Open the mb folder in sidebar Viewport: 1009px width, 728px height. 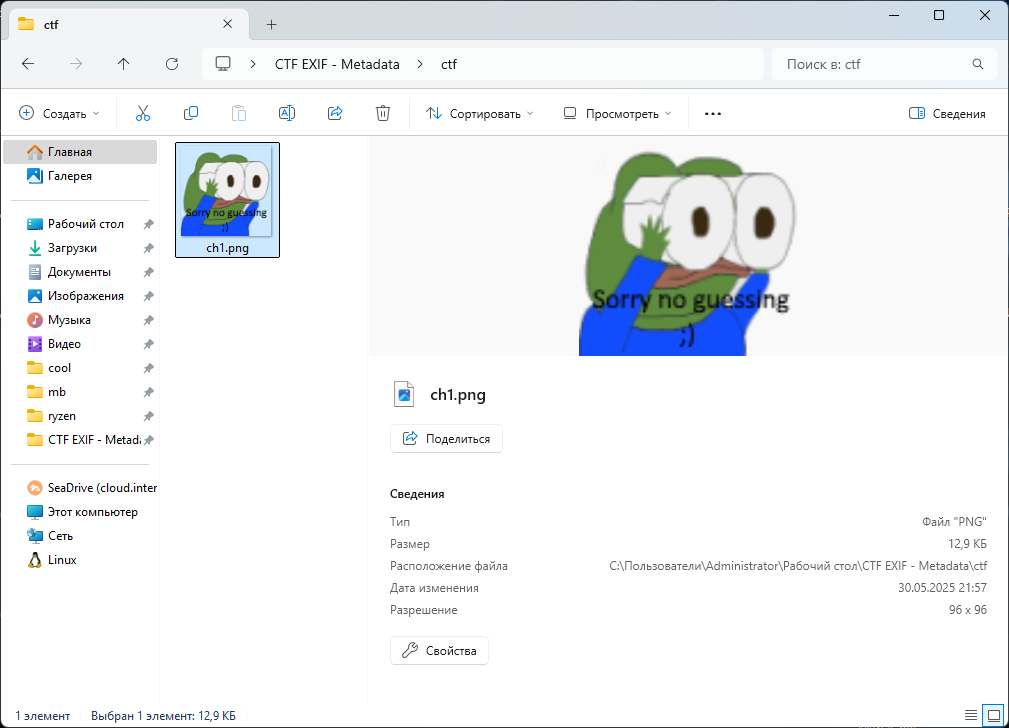click(x=80, y=392)
